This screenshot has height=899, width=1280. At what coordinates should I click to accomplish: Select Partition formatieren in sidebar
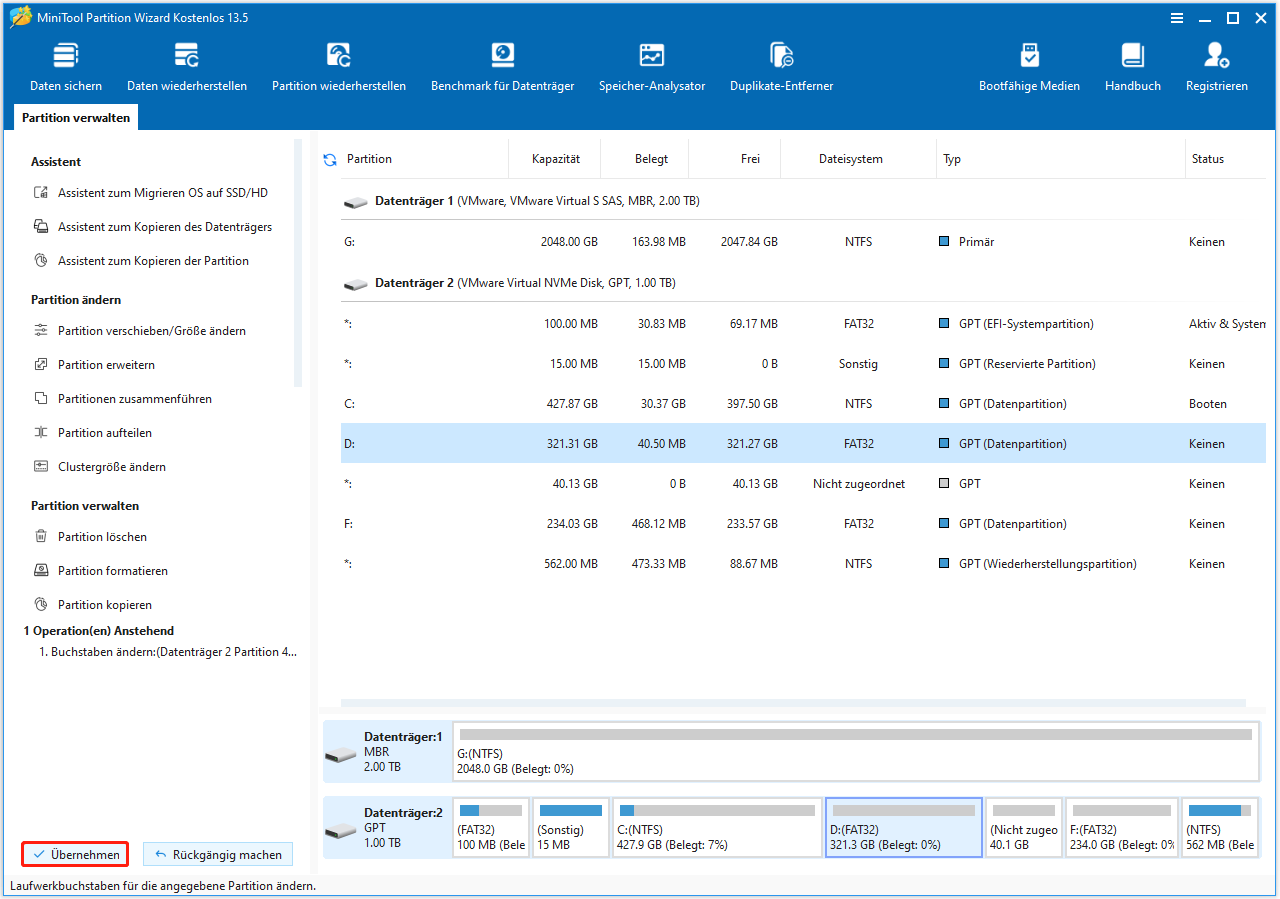112,571
